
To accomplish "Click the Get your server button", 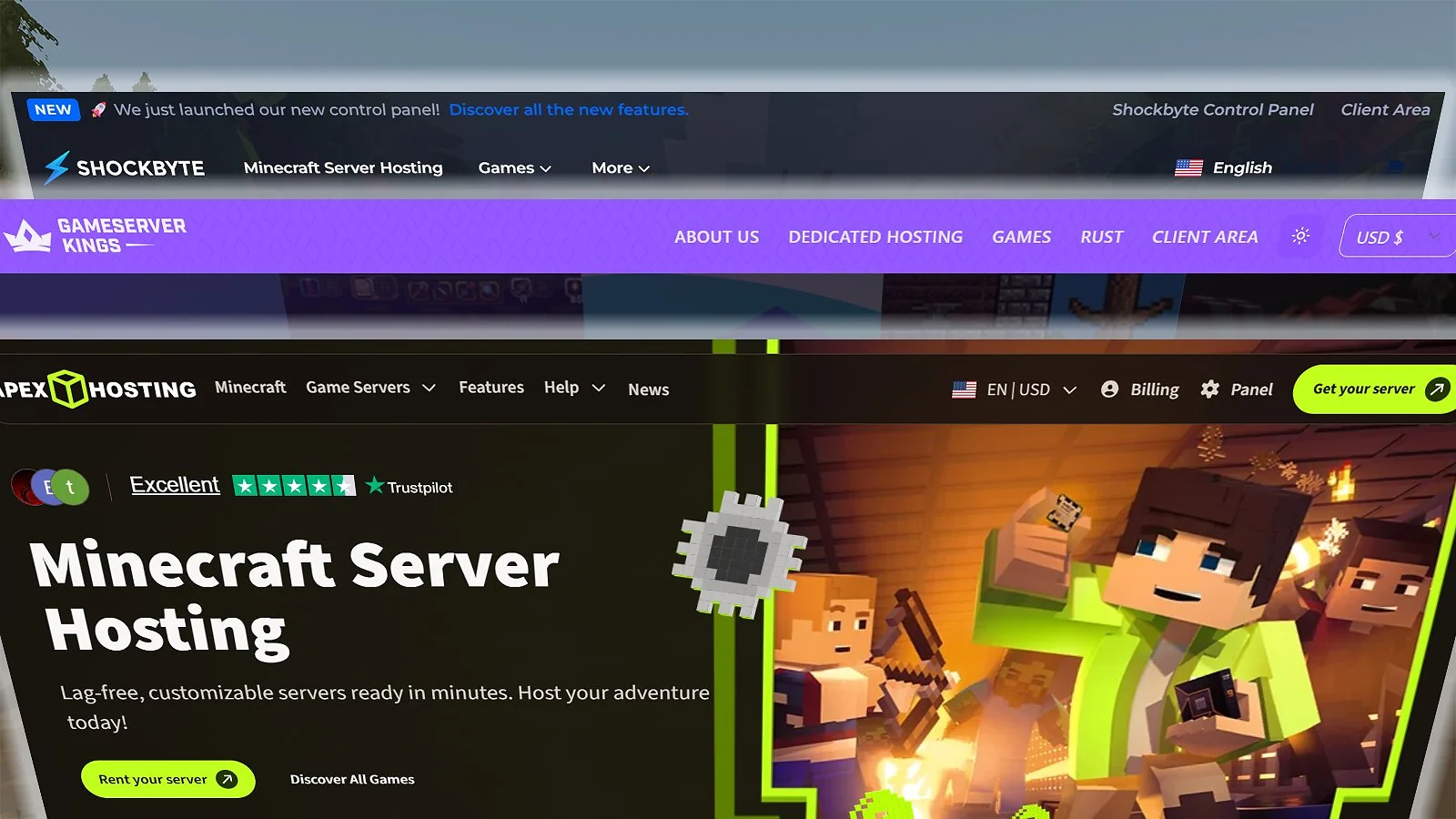I will [x=1374, y=389].
